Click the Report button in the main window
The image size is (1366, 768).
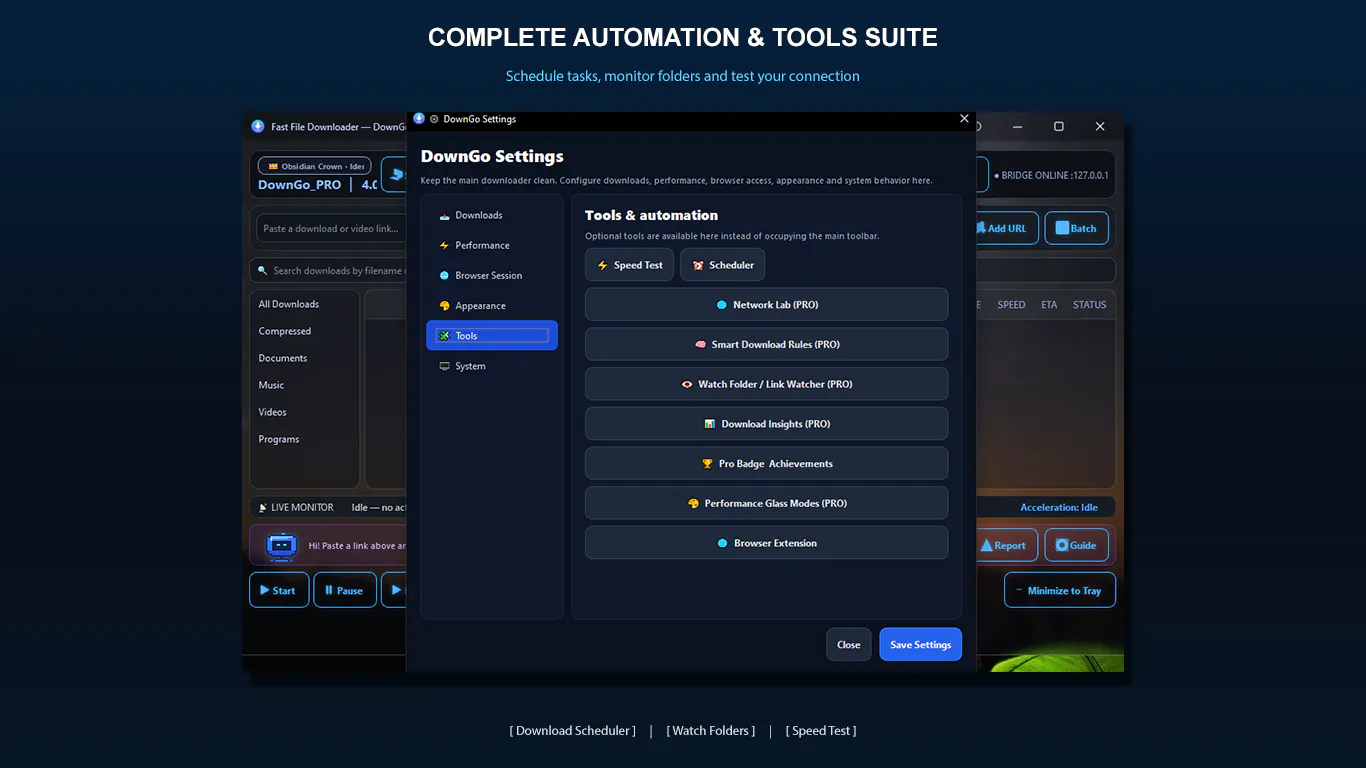tap(1007, 545)
